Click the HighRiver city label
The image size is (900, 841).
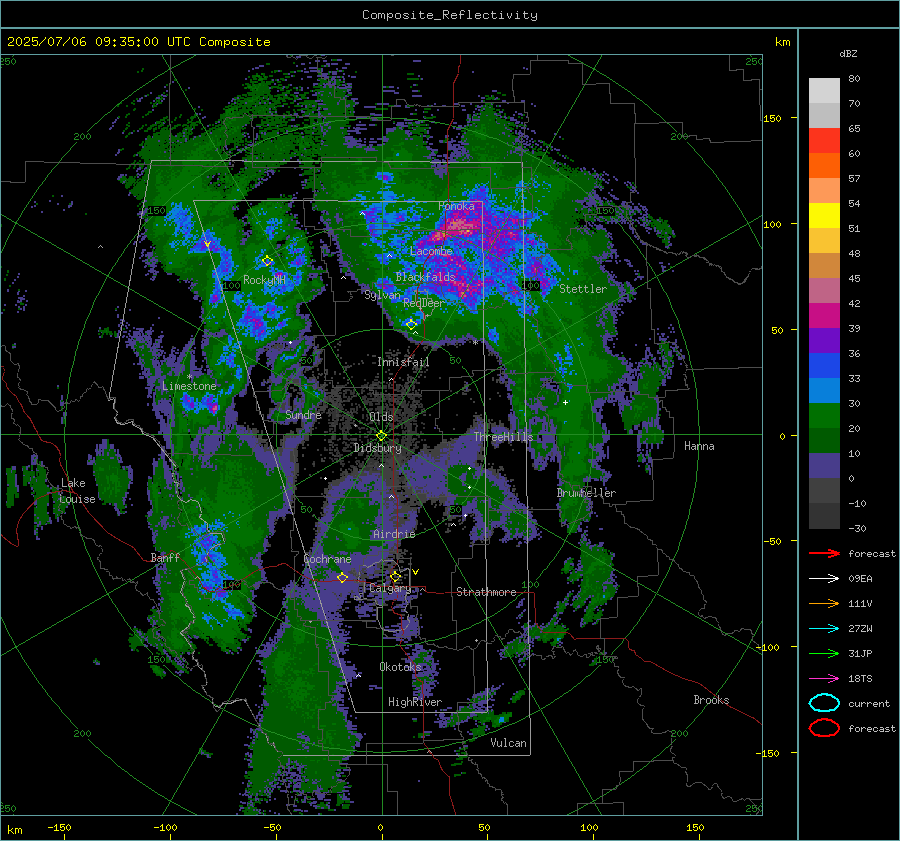(x=415, y=702)
